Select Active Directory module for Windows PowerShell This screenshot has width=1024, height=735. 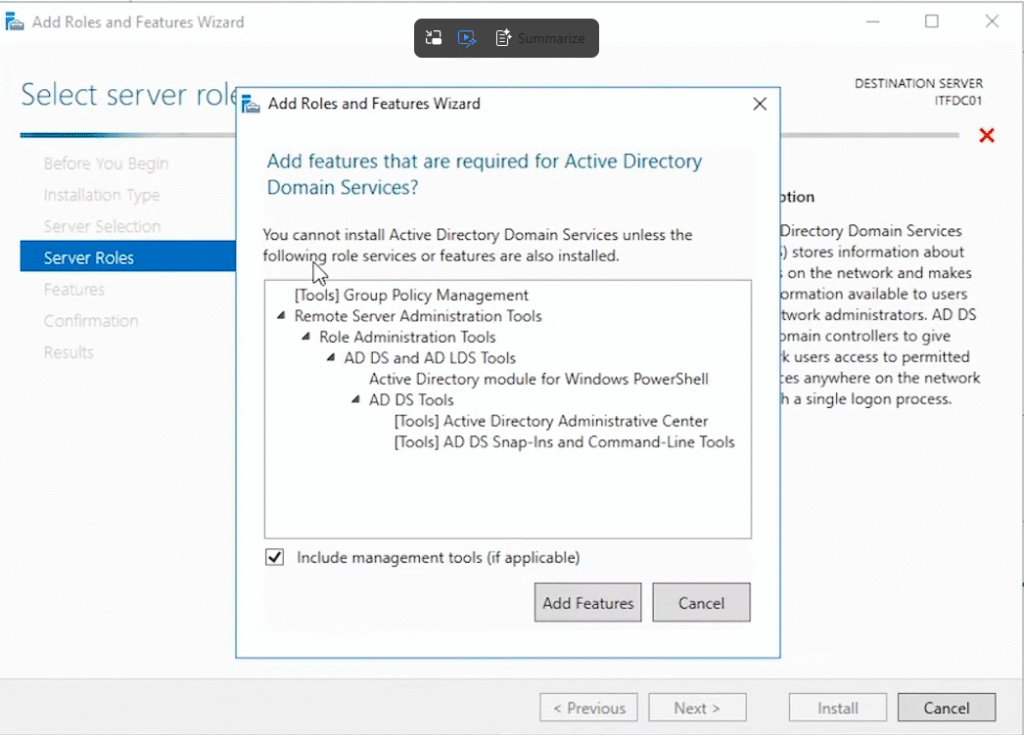[539, 379]
